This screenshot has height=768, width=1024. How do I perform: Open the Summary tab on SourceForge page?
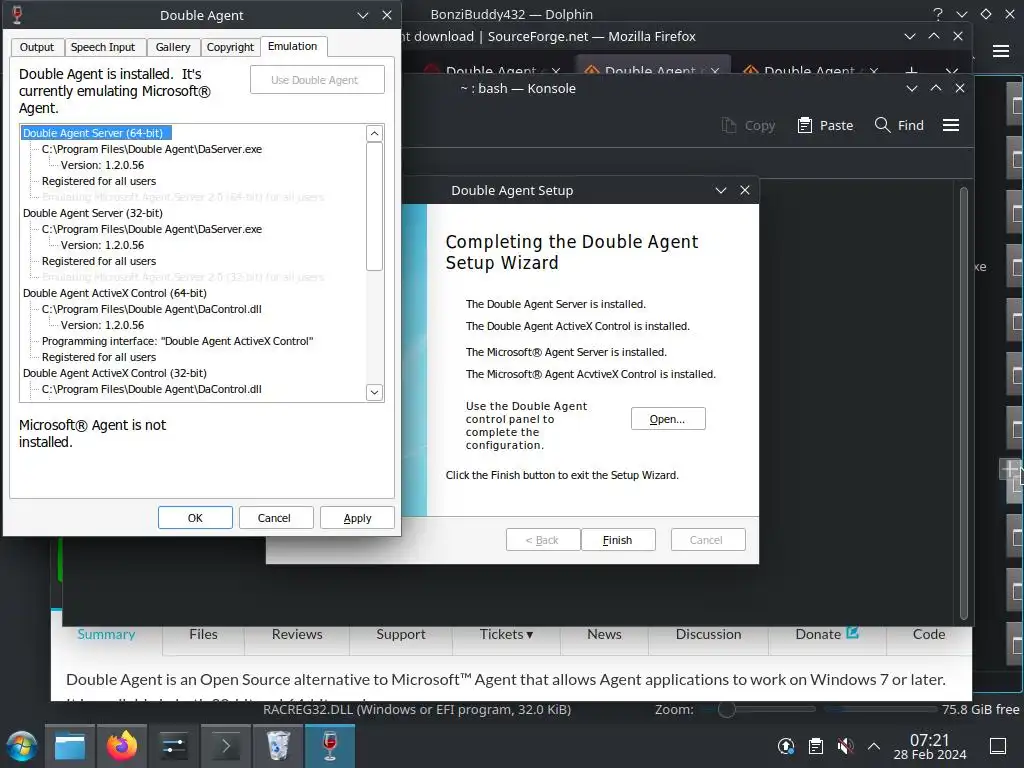coord(106,634)
